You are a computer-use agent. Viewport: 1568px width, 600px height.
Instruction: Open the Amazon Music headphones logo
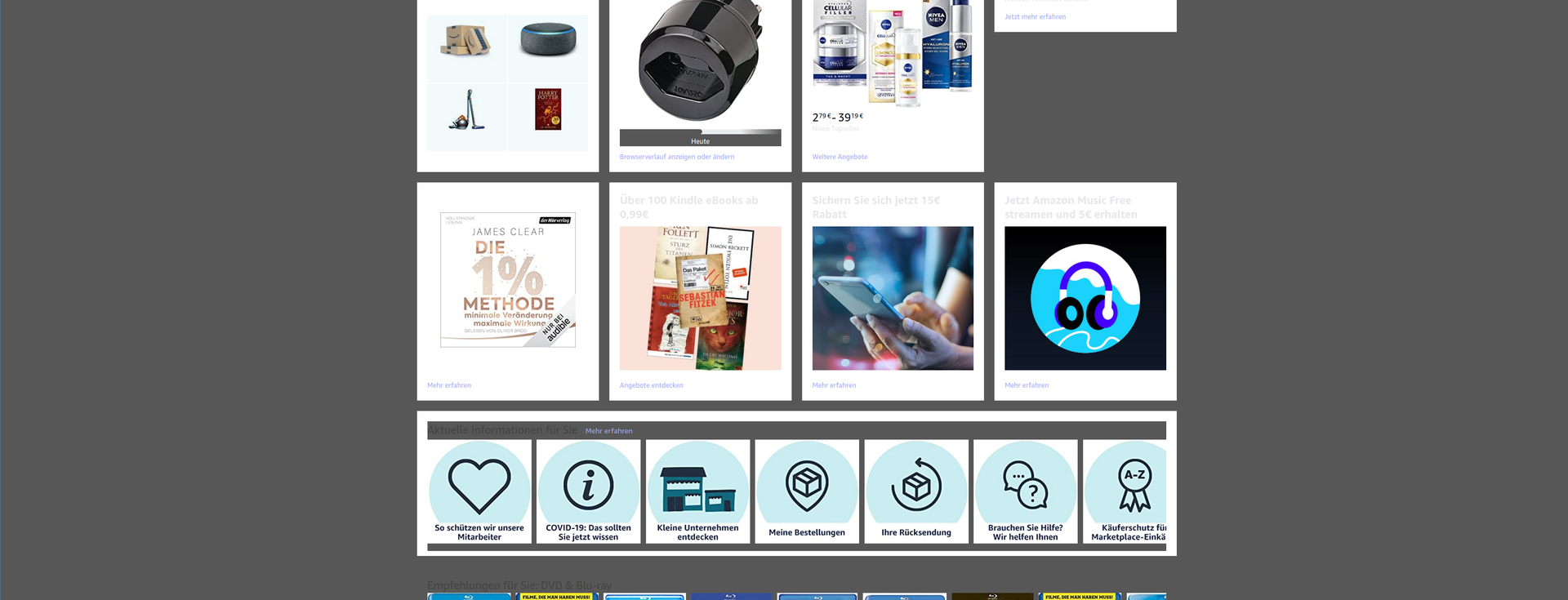click(1085, 298)
